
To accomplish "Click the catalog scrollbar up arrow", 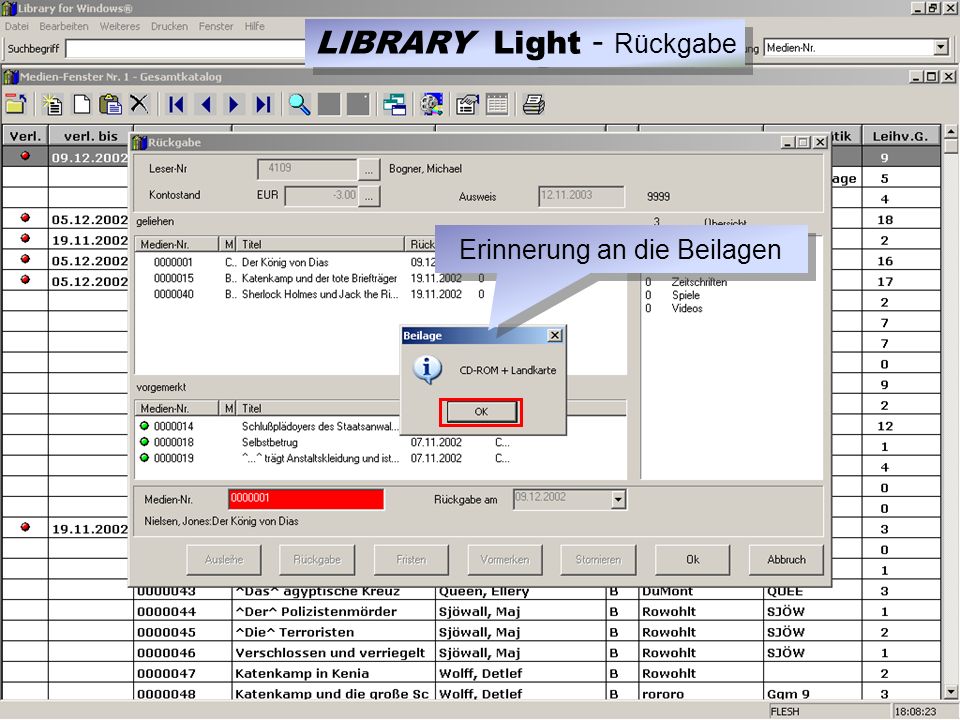I will coord(950,132).
